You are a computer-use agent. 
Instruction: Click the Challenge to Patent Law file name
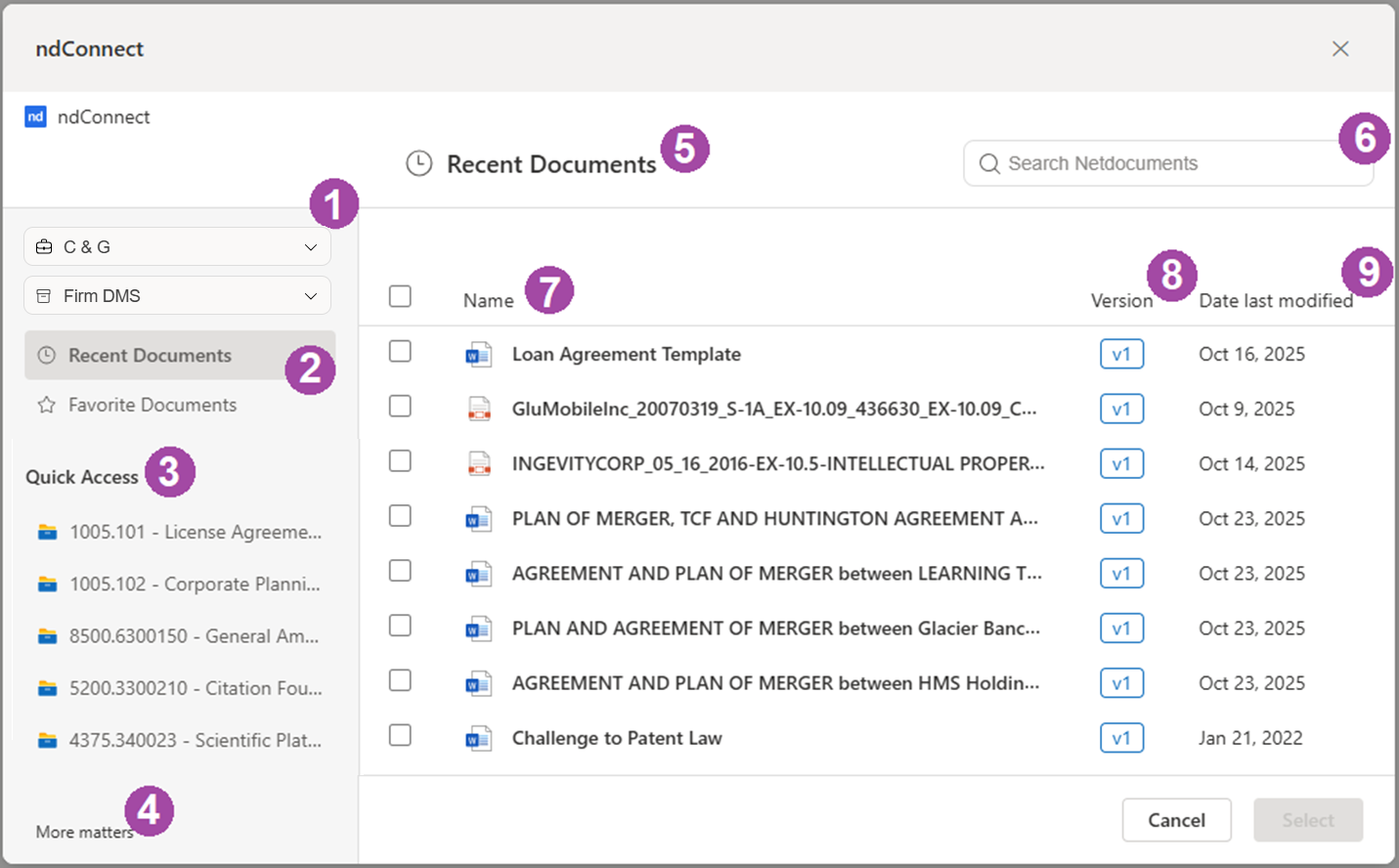click(x=617, y=738)
